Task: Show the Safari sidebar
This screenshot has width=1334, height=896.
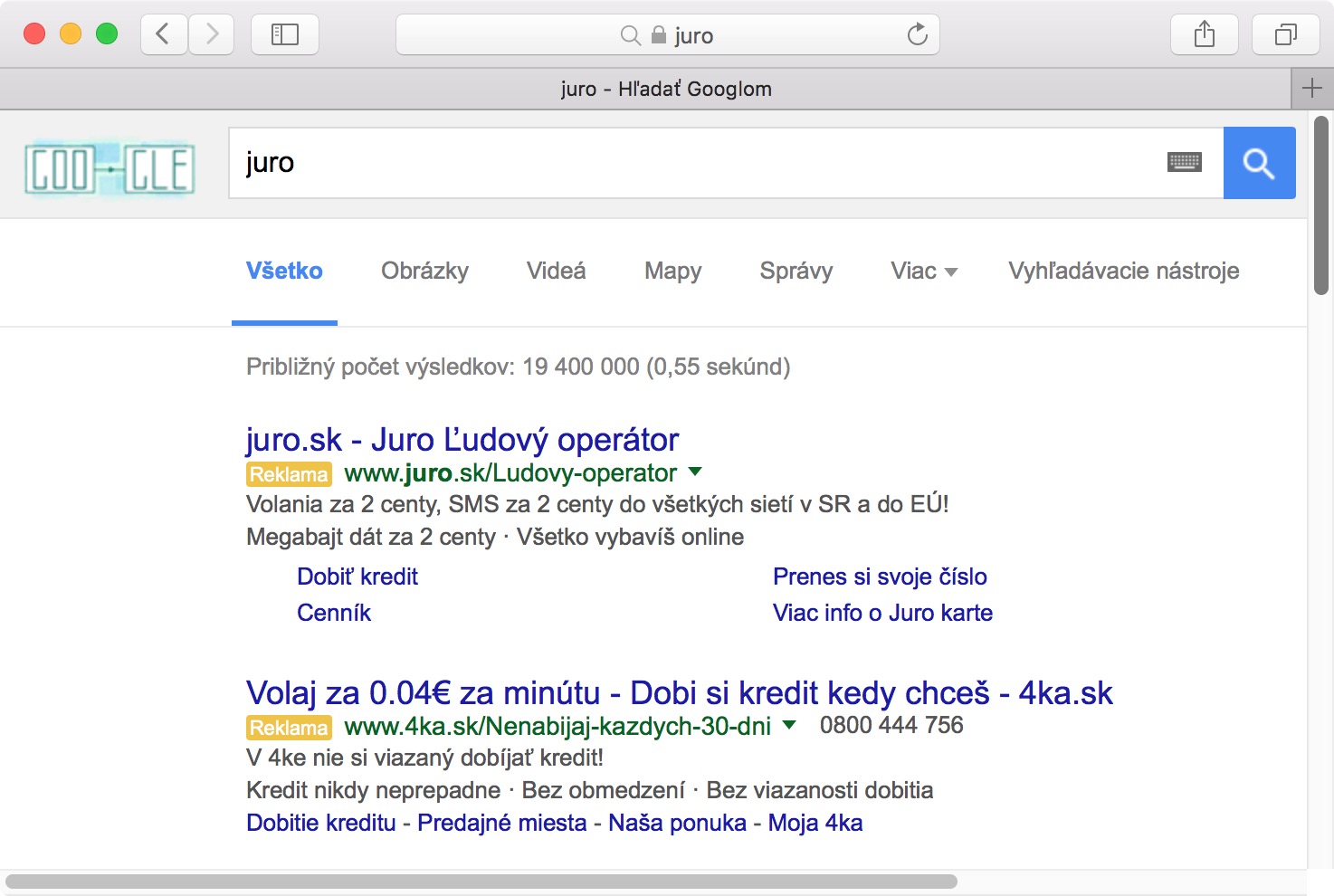Action: click(285, 34)
